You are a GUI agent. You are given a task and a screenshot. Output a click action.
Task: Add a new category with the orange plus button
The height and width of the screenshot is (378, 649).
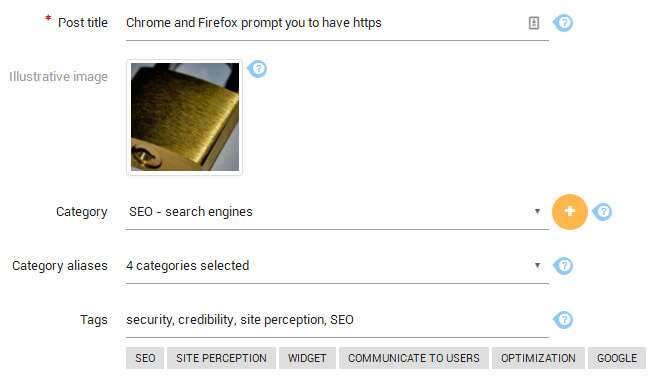(570, 212)
